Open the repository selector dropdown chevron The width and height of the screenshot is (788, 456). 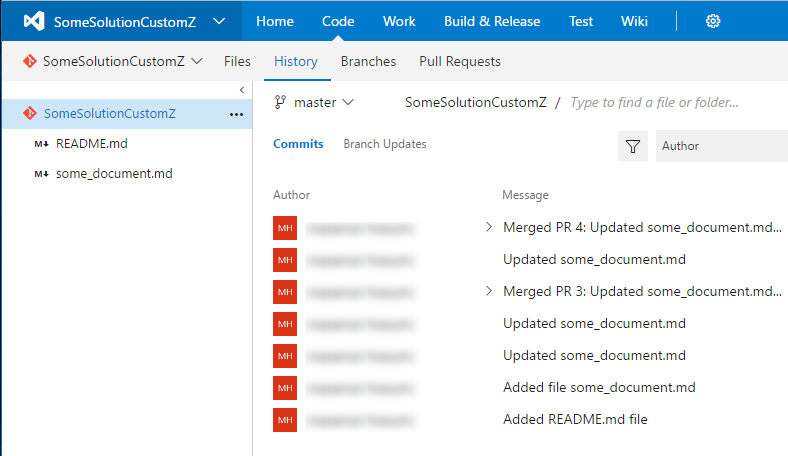click(197, 61)
